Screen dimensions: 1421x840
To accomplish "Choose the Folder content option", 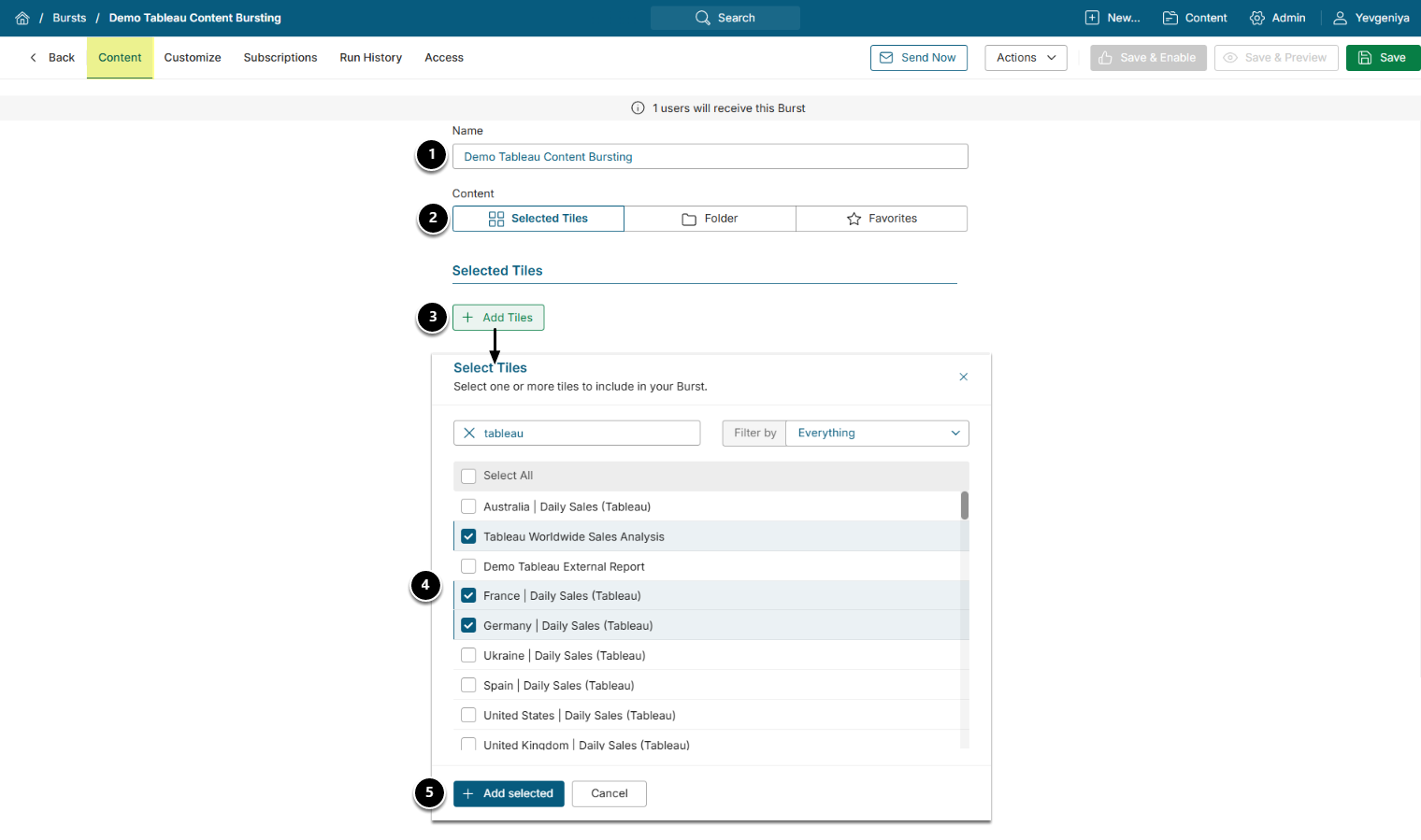I will tap(710, 219).
